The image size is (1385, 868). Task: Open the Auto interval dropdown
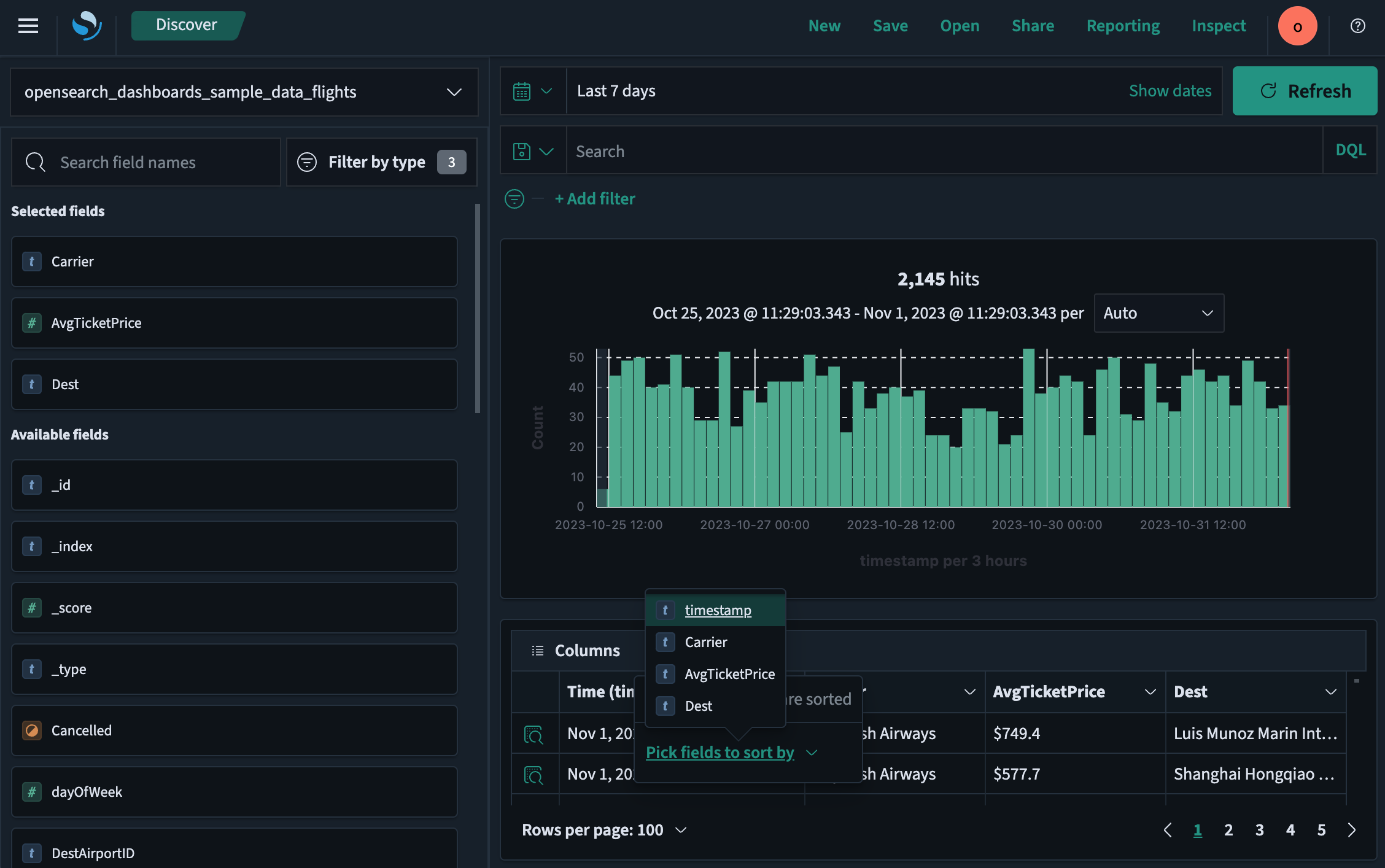tap(1158, 313)
